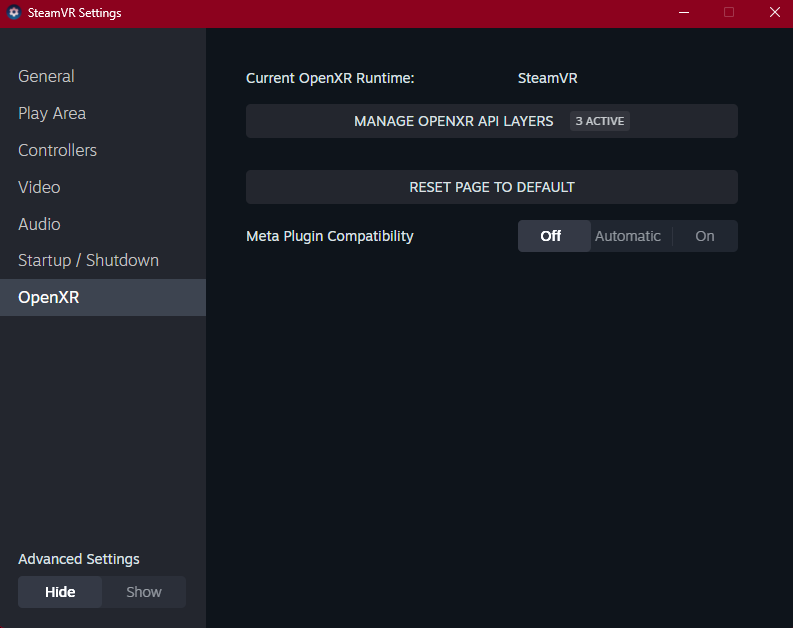This screenshot has height=628, width=793.
Task: Click the SteamVR runtime value text
Action: [547, 78]
